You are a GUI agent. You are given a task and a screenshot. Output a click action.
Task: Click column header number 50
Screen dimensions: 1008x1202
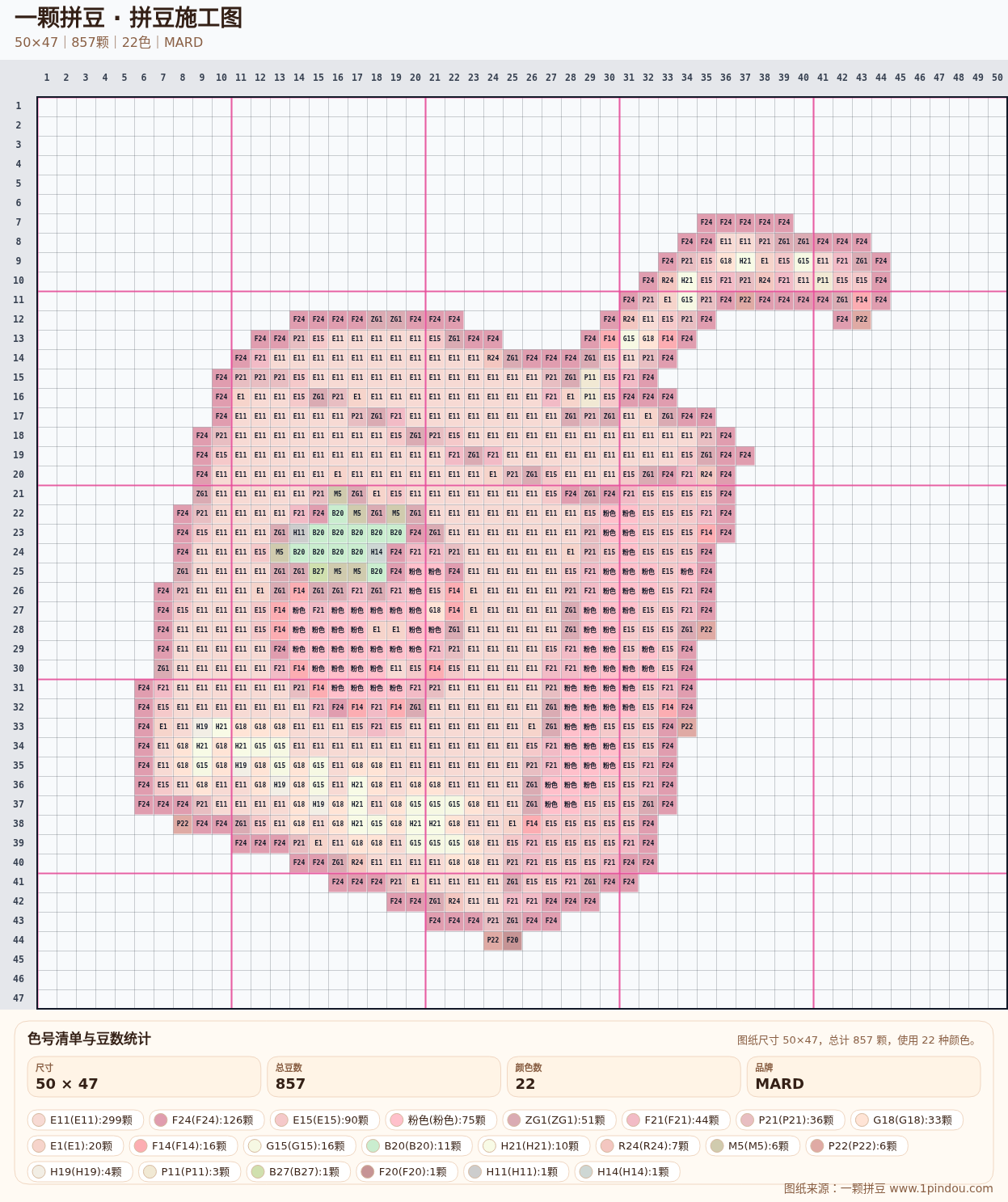[997, 78]
